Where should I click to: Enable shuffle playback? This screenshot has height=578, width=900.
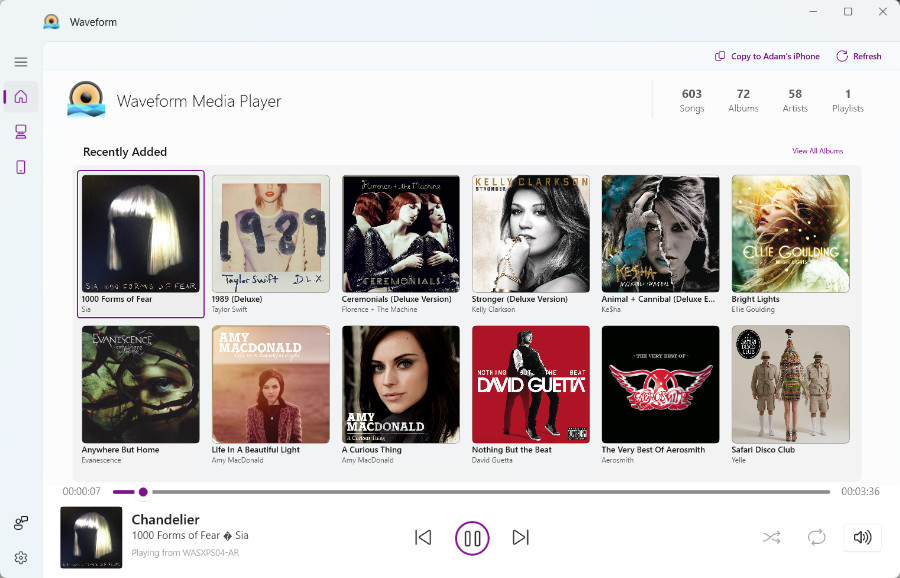(772, 537)
